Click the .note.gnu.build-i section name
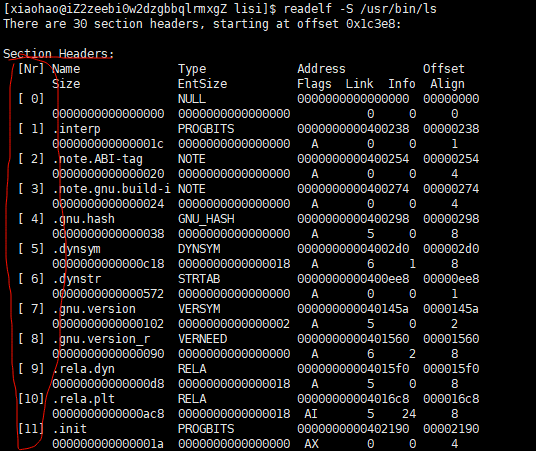The width and height of the screenshot is (536, 451). tap(111, 189)
